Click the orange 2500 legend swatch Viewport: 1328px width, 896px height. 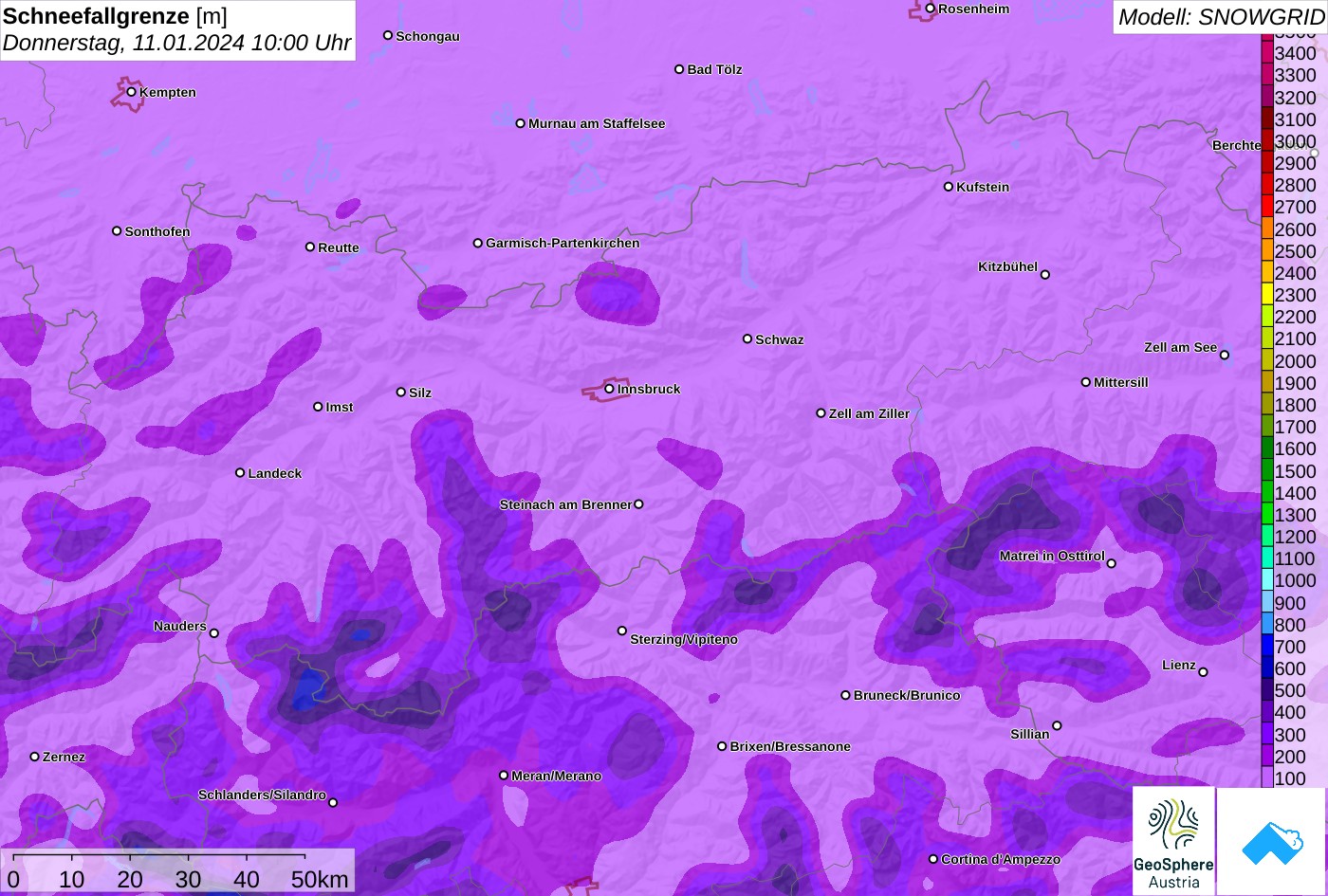coord(1267,250)
